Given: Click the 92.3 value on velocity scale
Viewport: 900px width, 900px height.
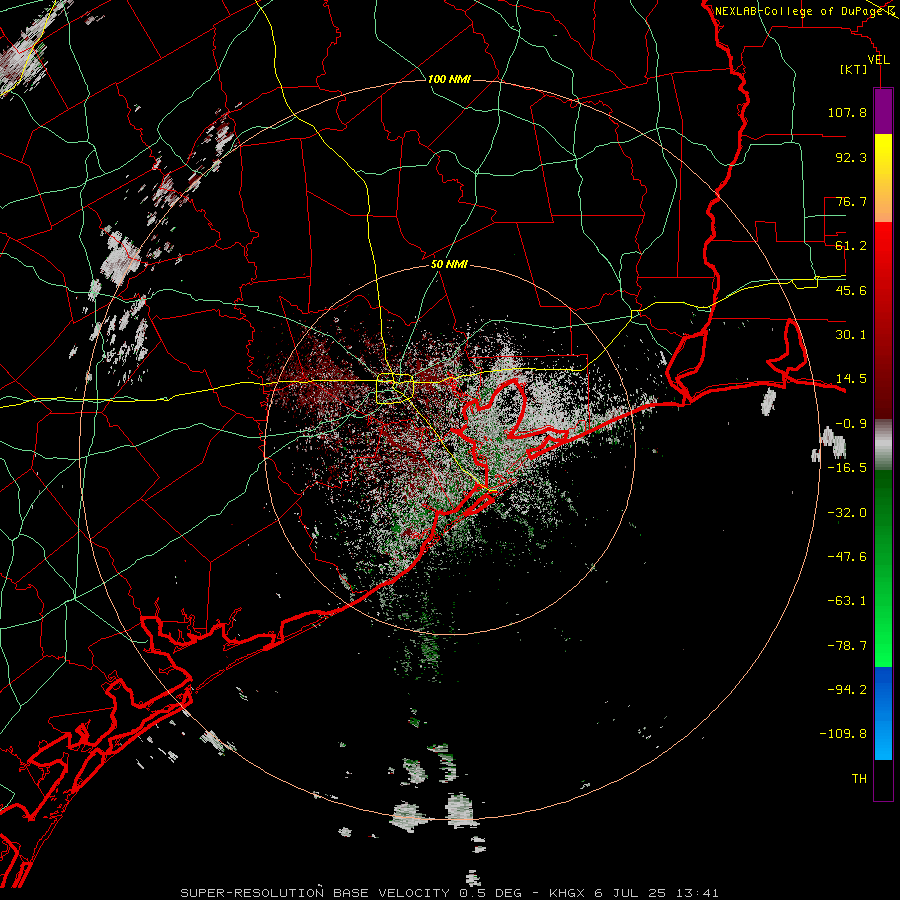Looking at the screenshot, I should [851, 157].
